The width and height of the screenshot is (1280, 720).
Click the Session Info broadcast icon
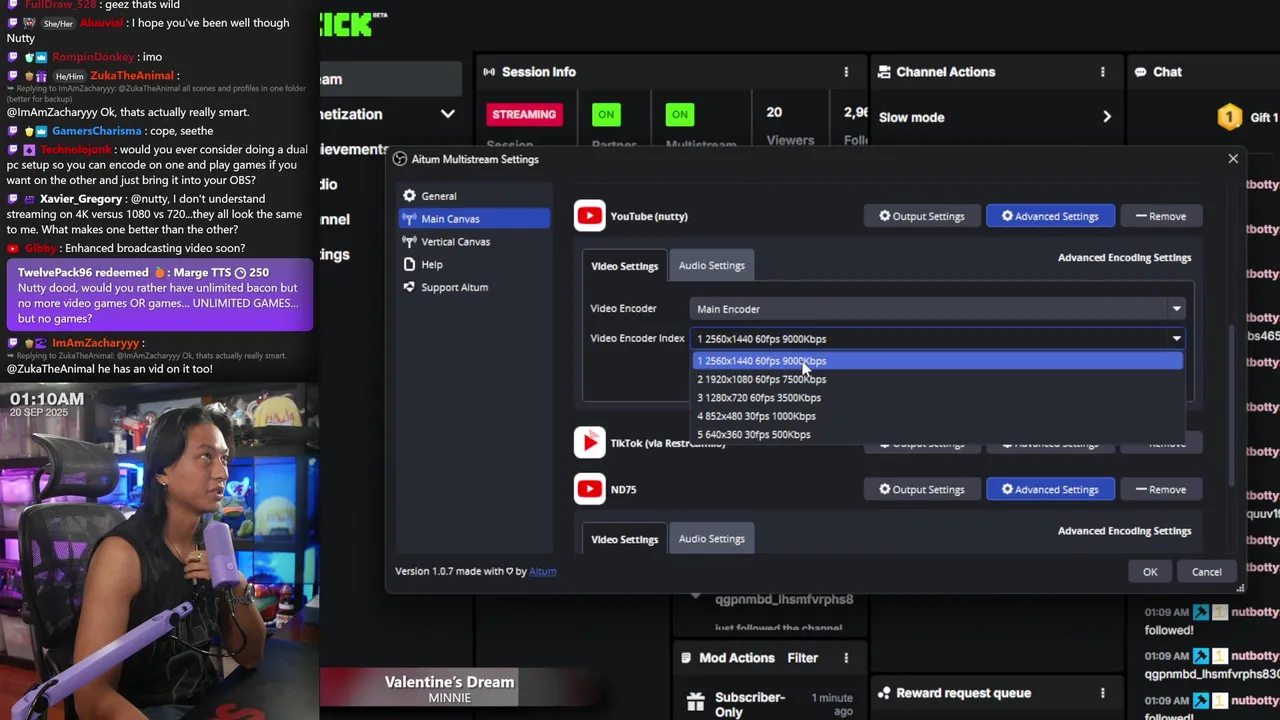pyautogui.click(x=490, y=72)
